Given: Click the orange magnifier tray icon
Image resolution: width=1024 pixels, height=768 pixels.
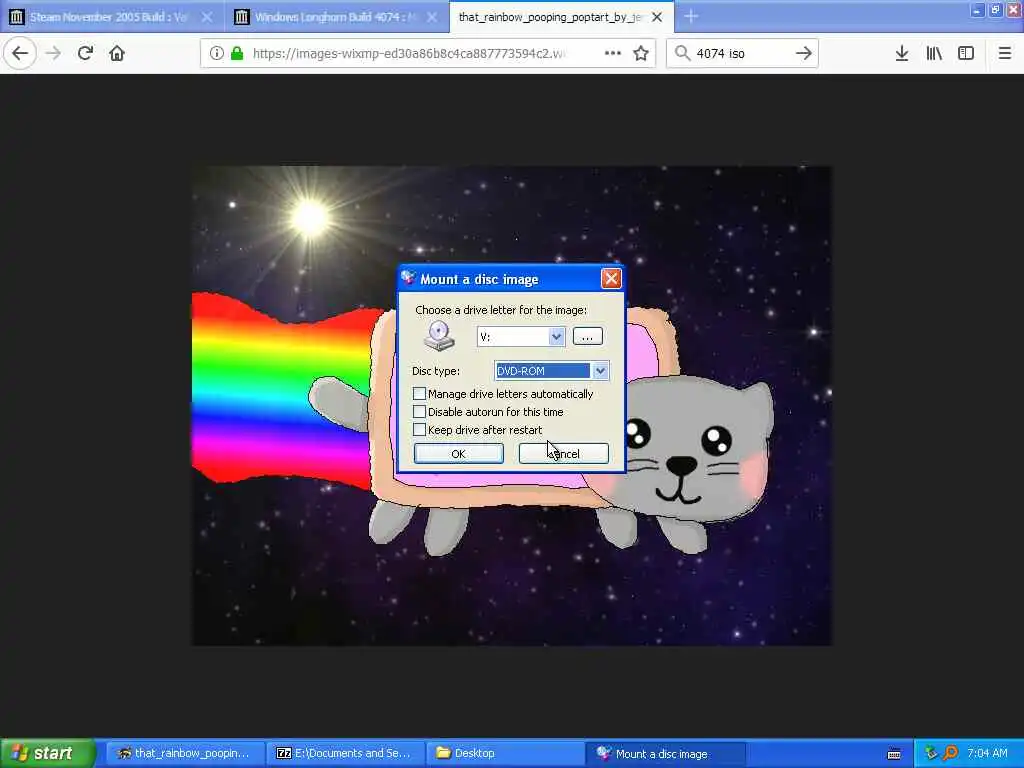Looking at the screenshot, I should [x=950, y=753].
